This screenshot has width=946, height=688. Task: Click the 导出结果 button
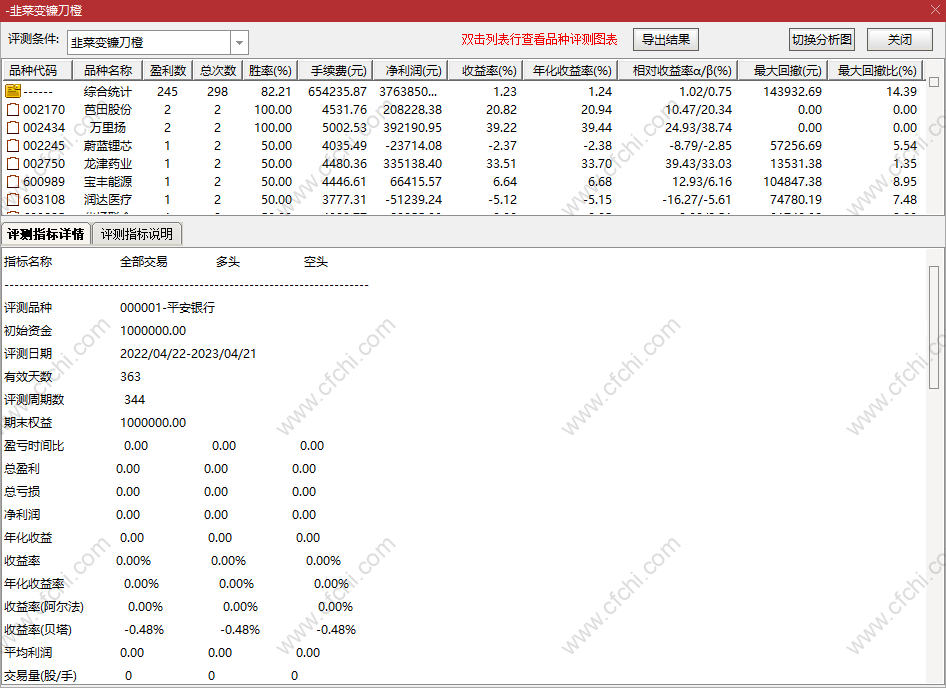point(666,40)
